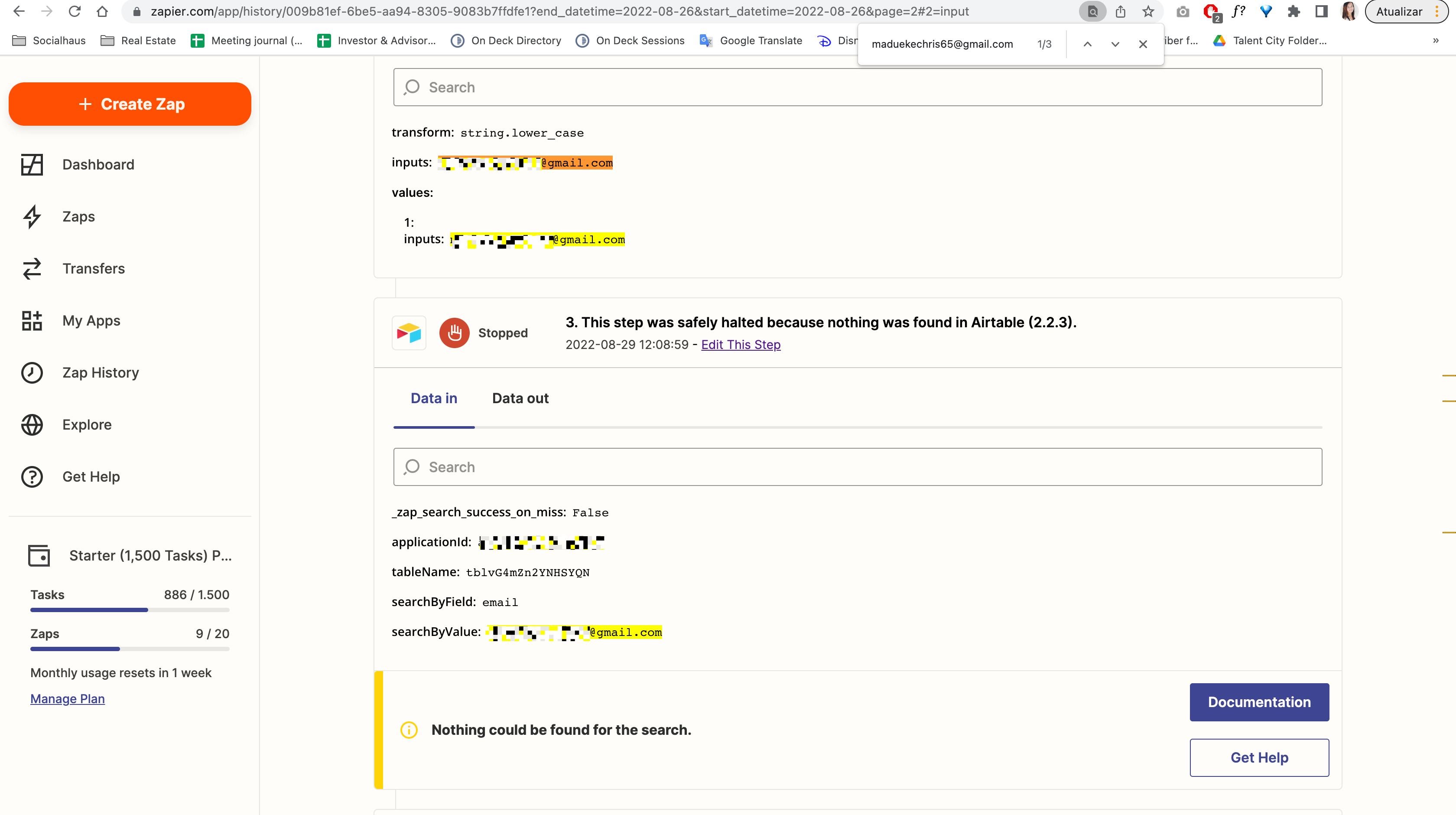
Task: Reload the current page
Action: pyautogui.click(x=75, y=11)
